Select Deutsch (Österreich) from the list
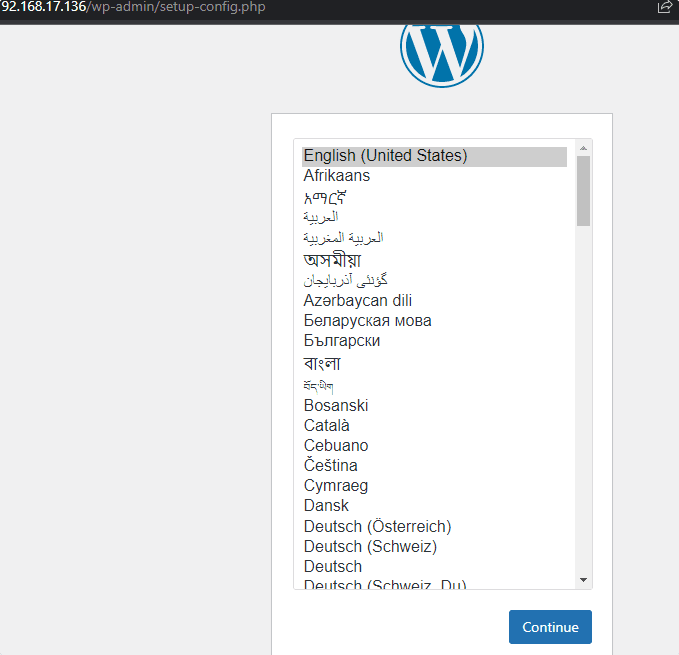 434,526
